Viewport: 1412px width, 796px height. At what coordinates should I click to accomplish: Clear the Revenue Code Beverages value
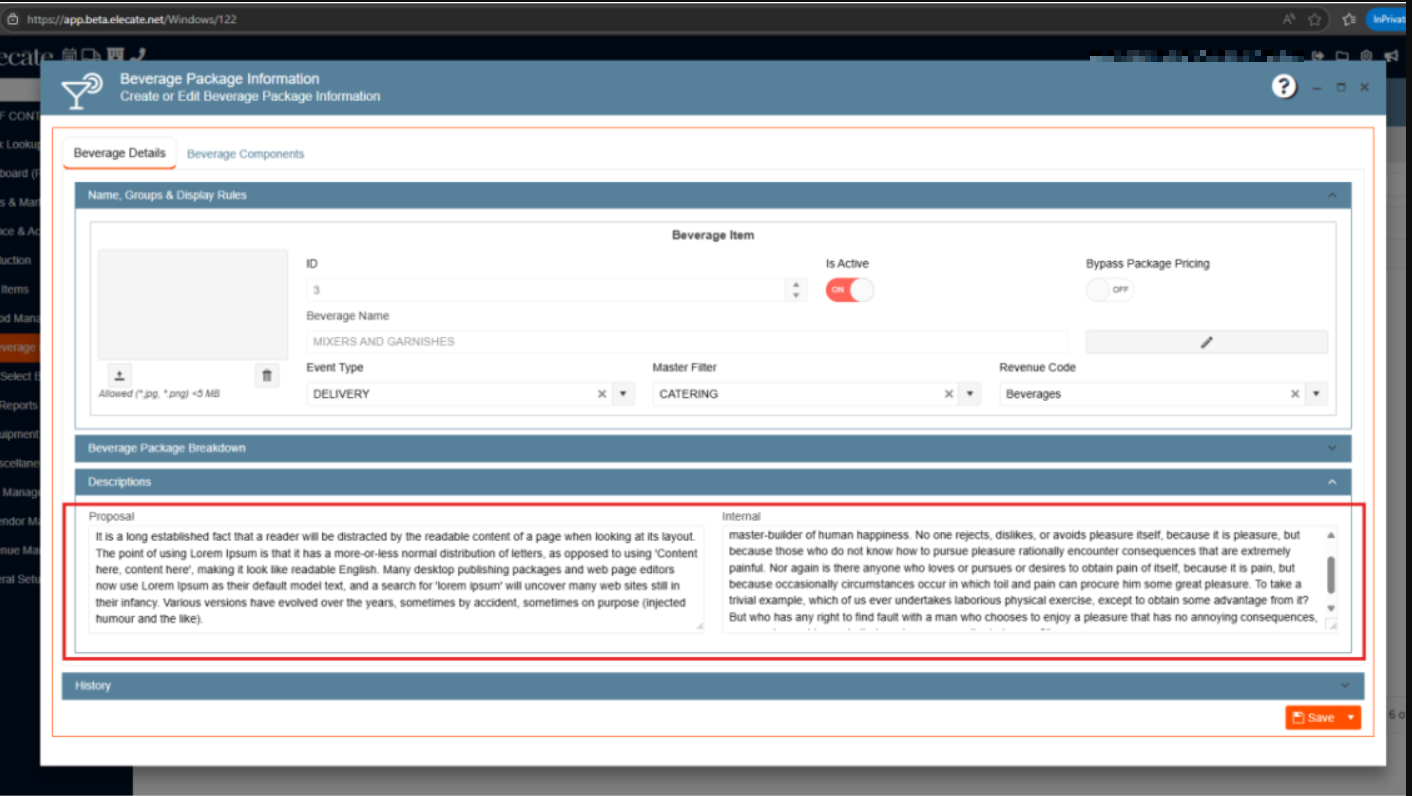coord(1295,394)
